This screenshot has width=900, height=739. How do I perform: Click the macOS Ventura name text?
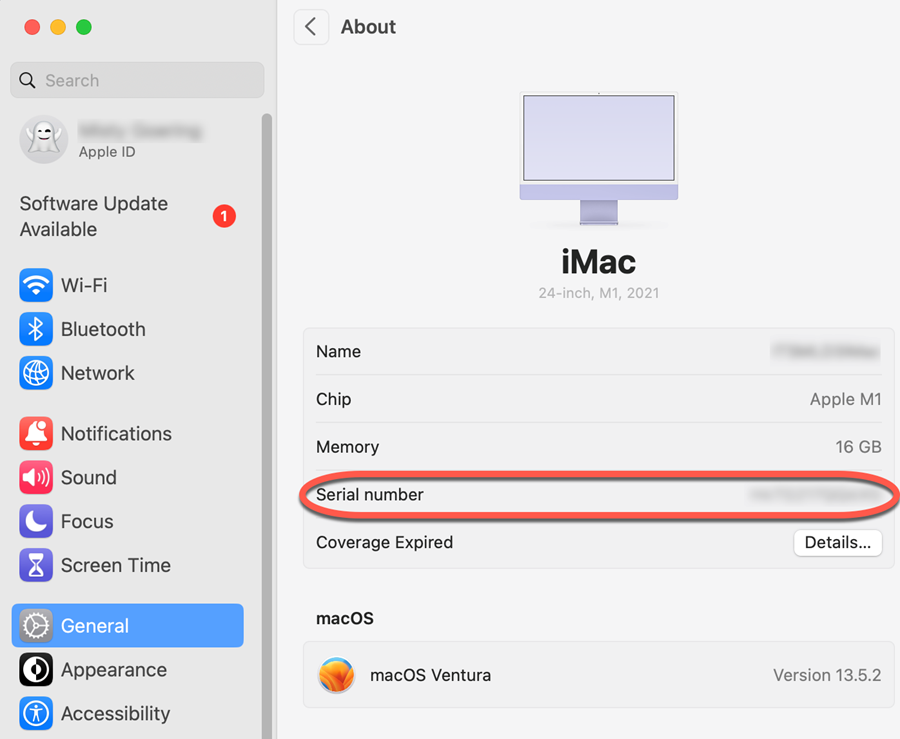(x=430, y=675)
